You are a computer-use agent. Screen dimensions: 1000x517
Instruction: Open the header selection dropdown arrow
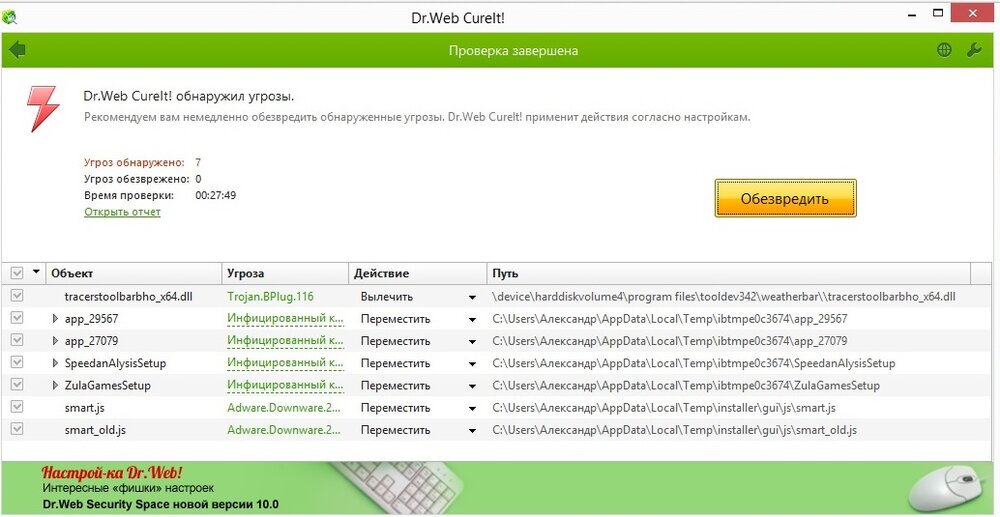coord(36,272)
